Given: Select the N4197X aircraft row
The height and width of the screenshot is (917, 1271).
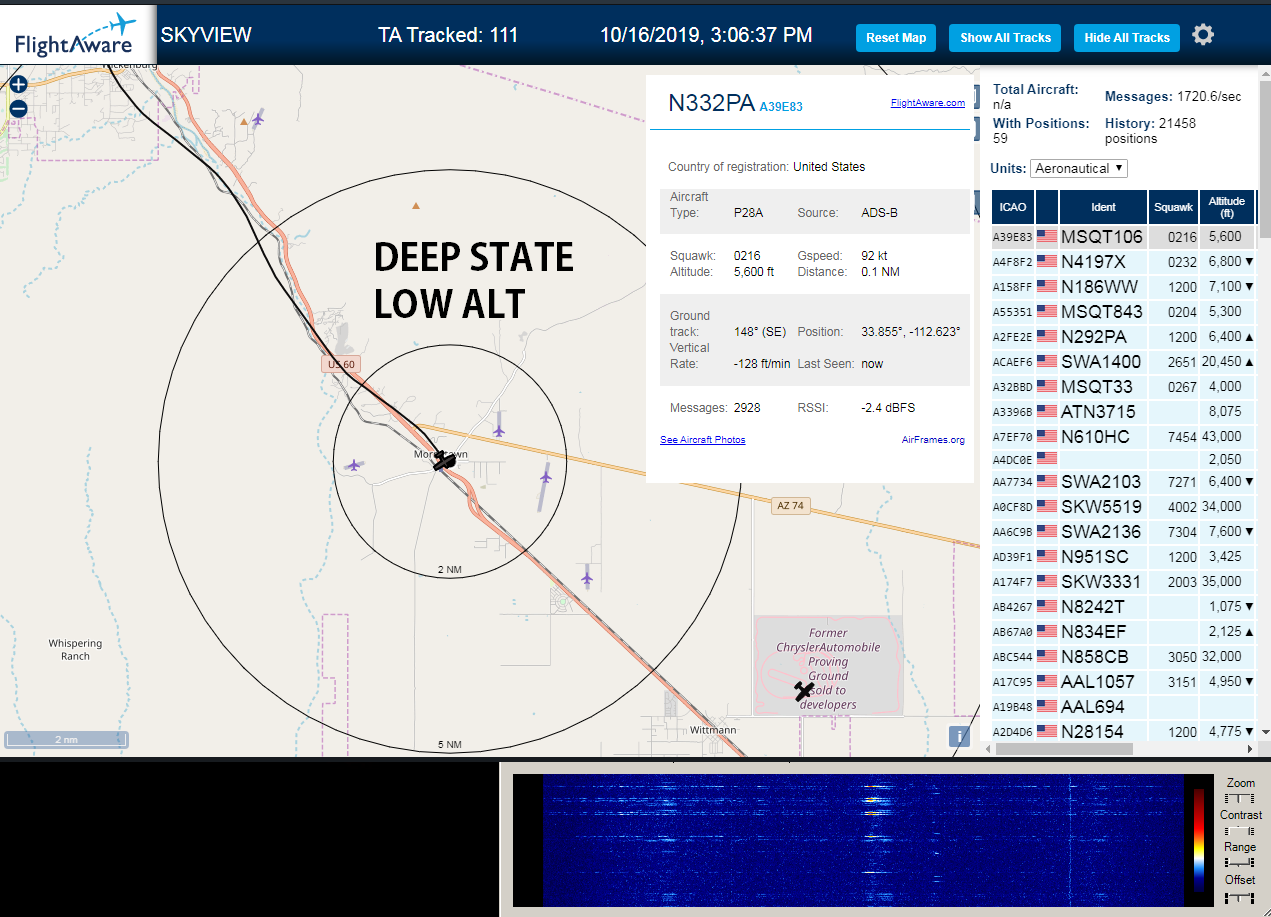Looking at the screenshot, I should pos(1123,262).
